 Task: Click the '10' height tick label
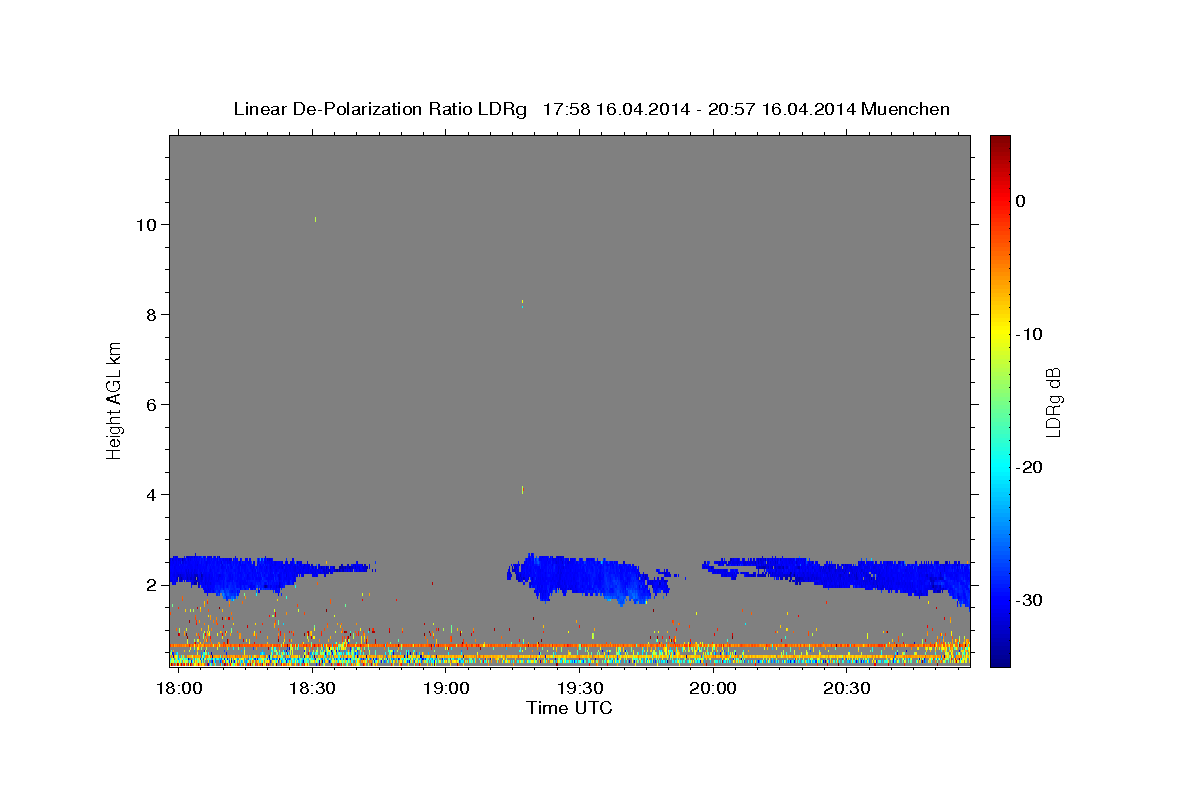[145, 224]
